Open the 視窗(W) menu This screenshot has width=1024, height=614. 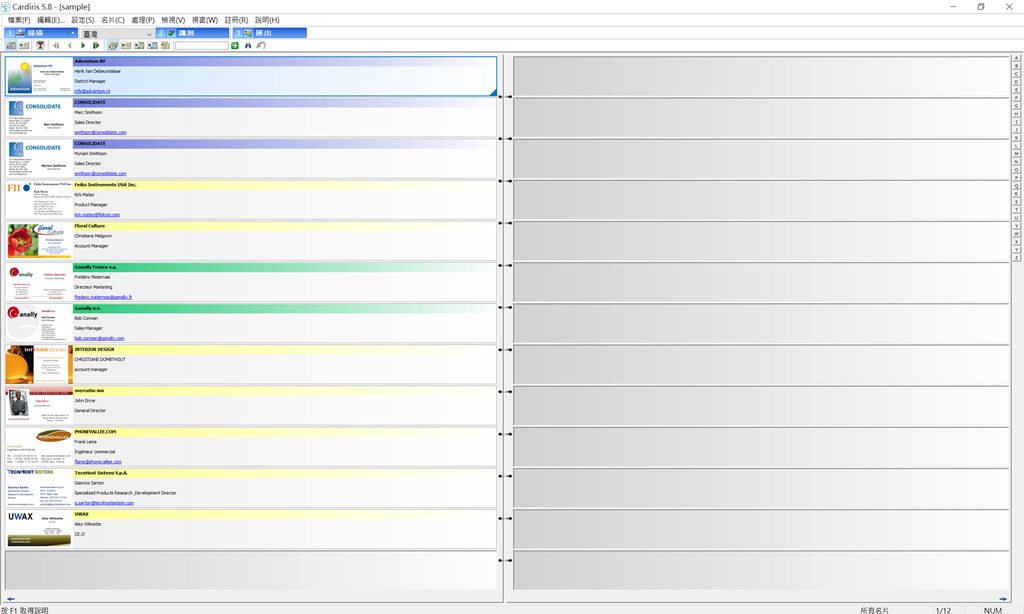point(204,20)
